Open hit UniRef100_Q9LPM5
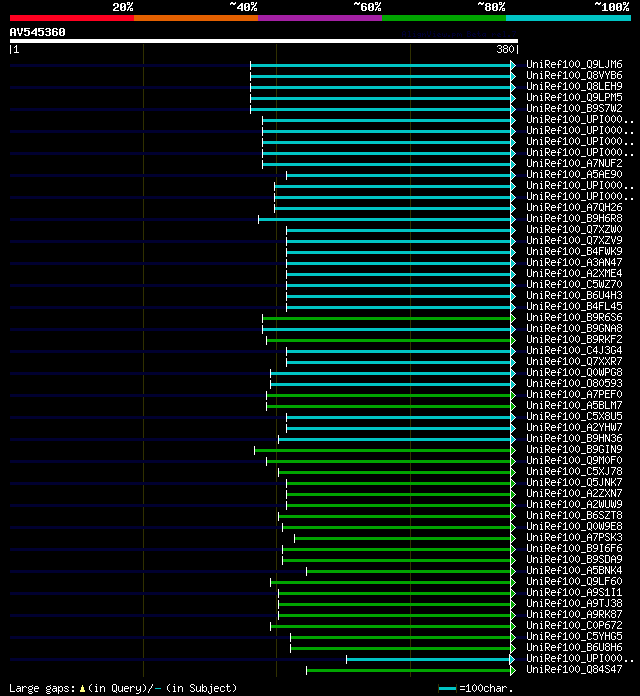Viewport: 640px width, 696px height. (574, 97)
